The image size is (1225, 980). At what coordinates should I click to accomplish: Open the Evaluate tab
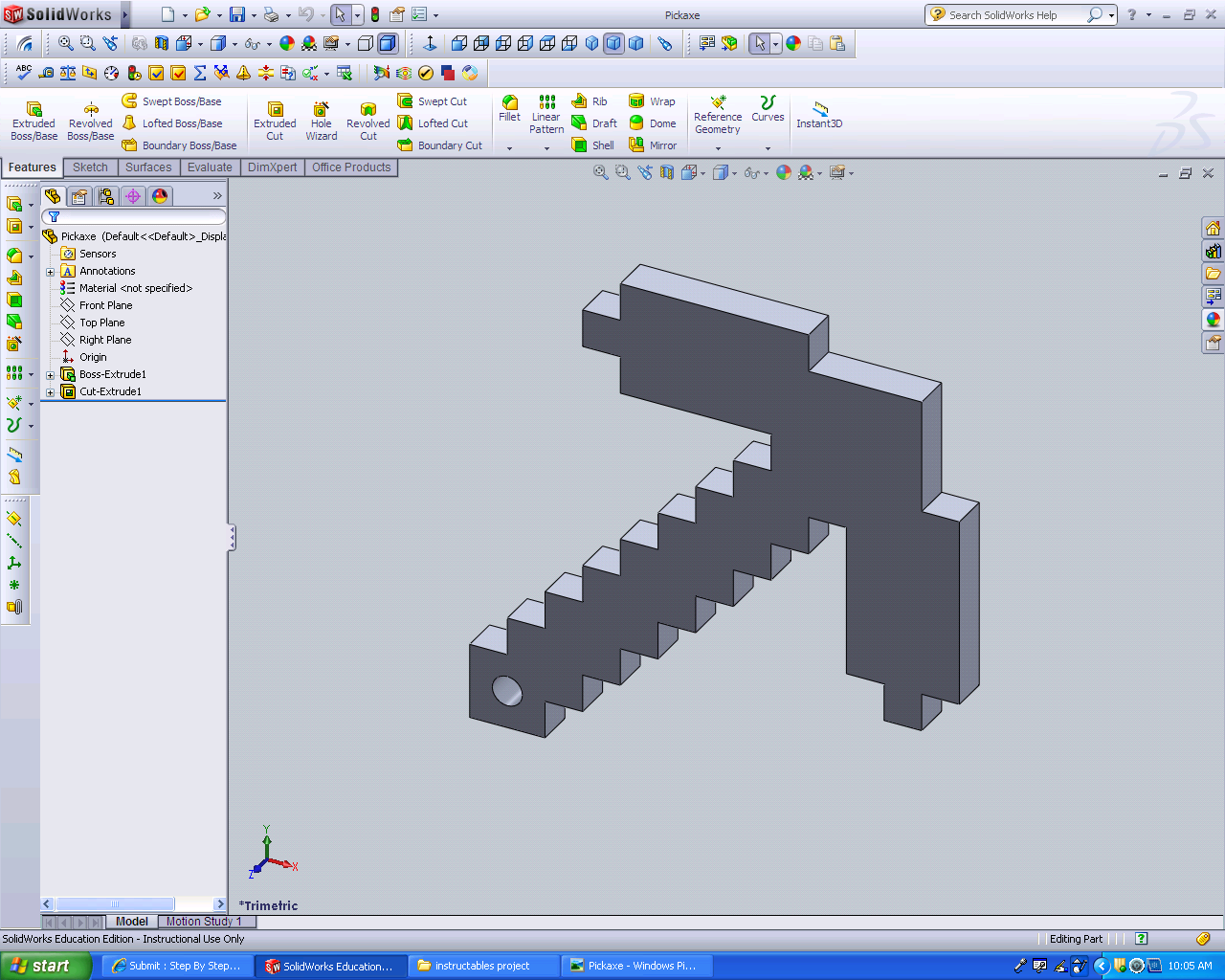210,167
